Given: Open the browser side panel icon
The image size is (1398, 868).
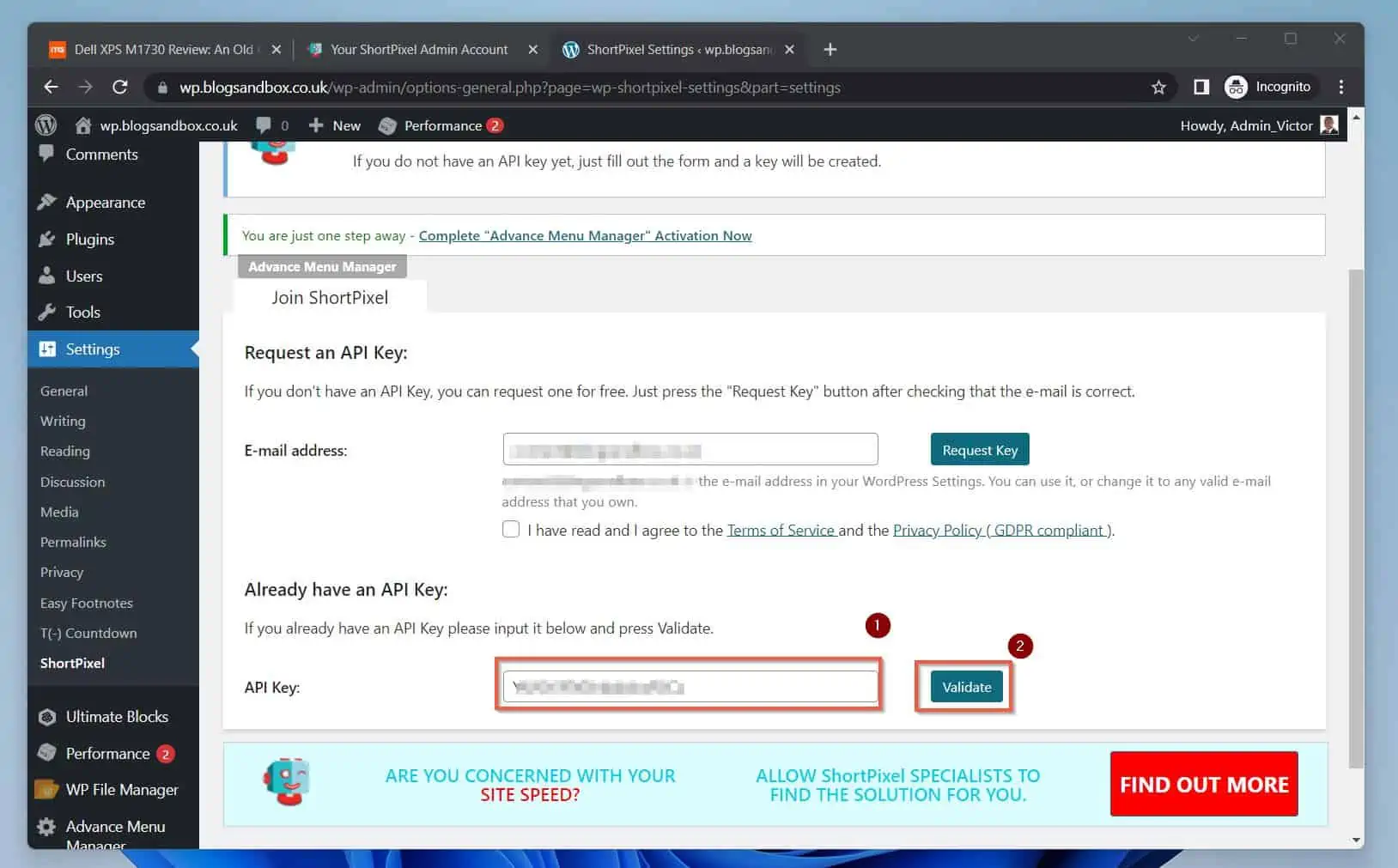Looking at the screenshot, I should click(1201, 87).
